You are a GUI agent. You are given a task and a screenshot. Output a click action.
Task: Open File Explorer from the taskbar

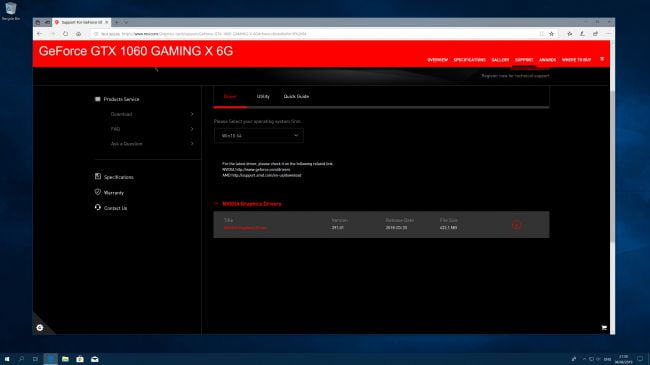coord(65,359)
